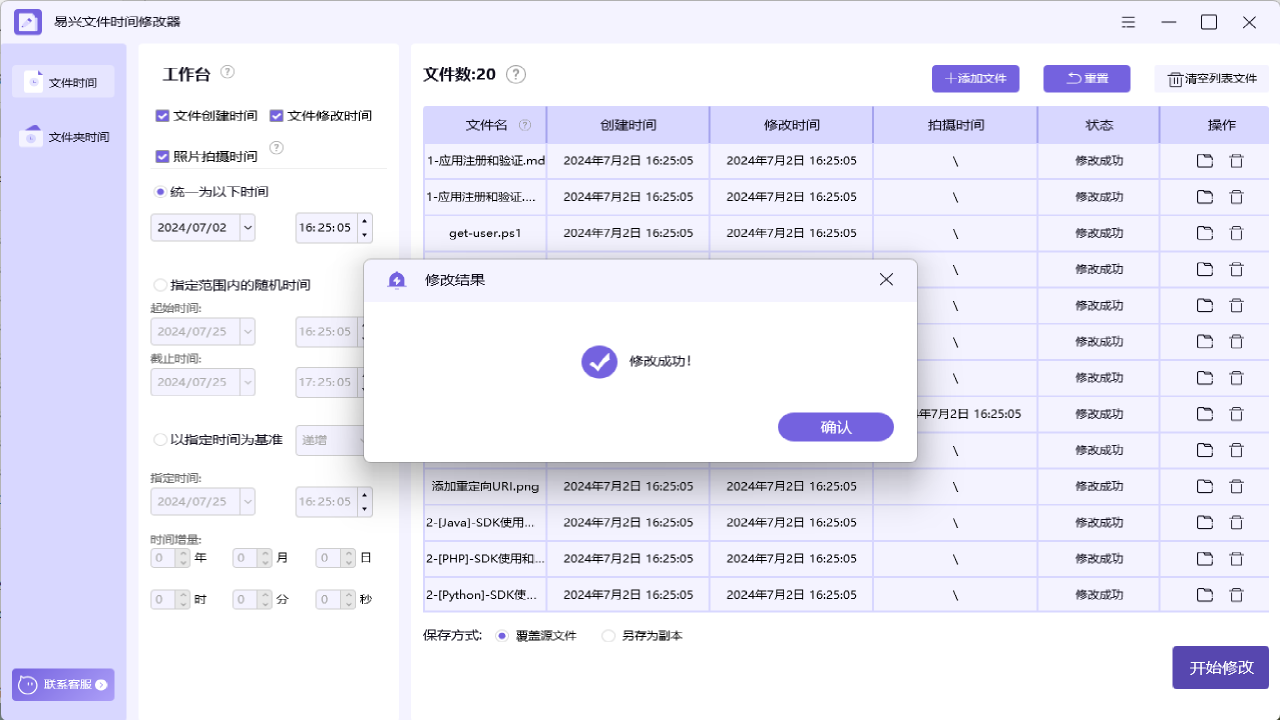This screenshot has height=720, width=1280.
Task: Open the 2024/07/02 date dropdown
Action: 248,228
